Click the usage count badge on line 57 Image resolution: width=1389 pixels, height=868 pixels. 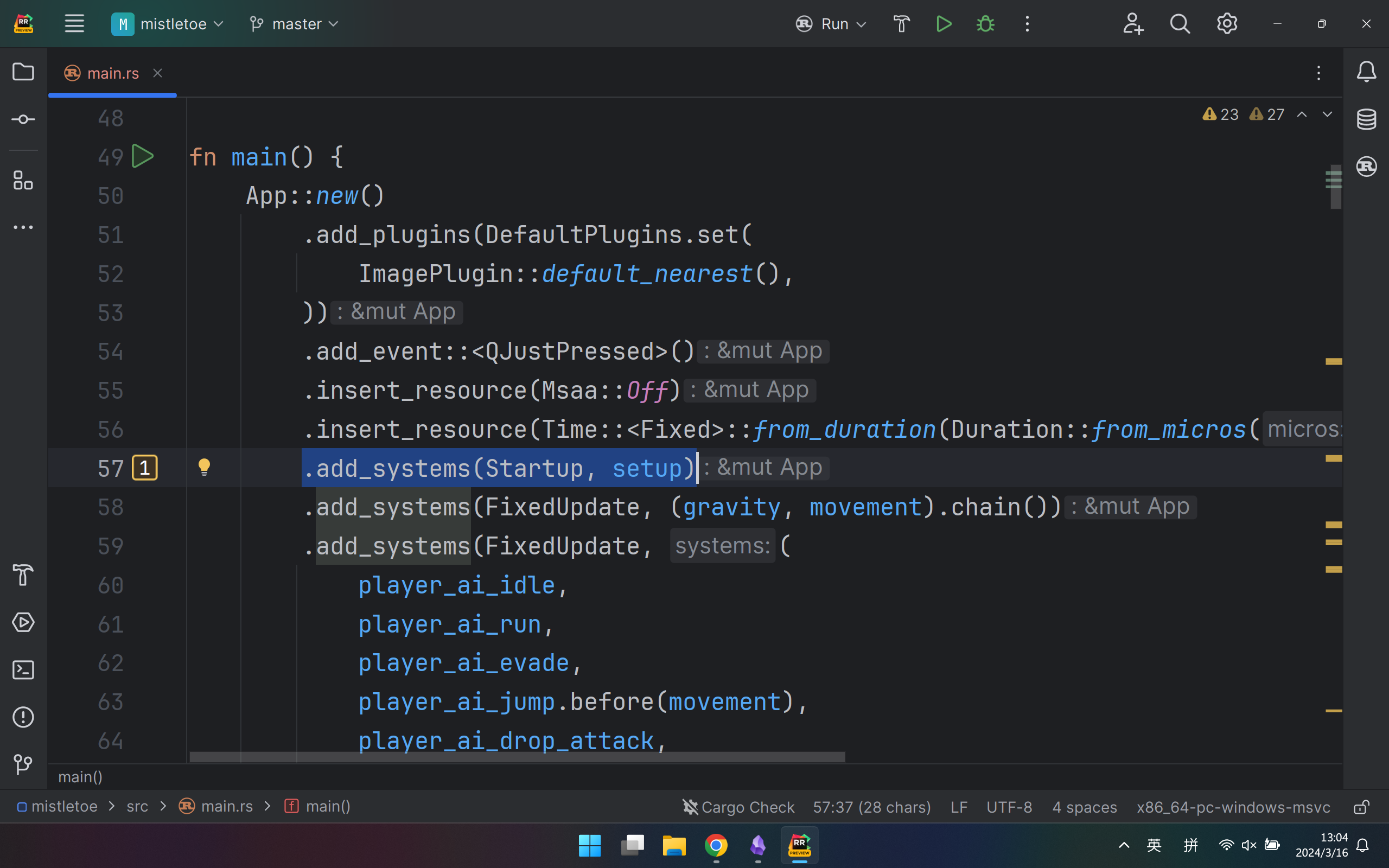click(145, 468)
